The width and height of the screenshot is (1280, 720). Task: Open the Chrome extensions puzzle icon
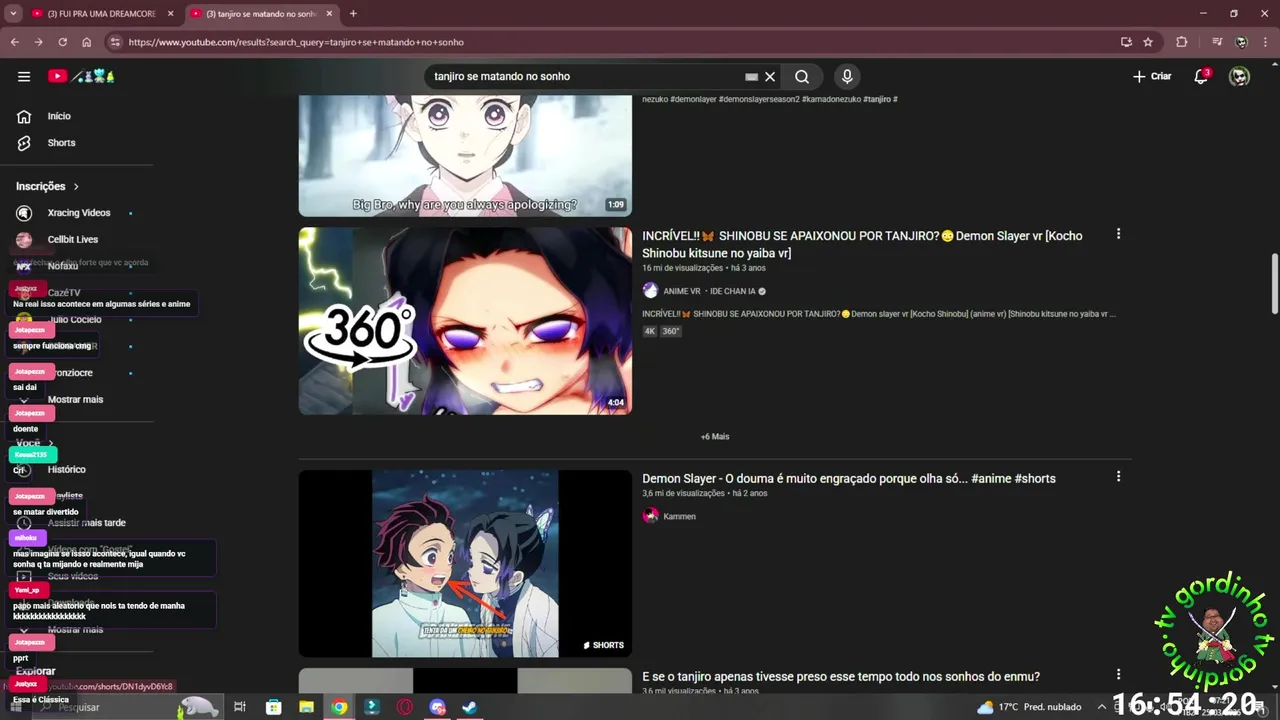1182,42
